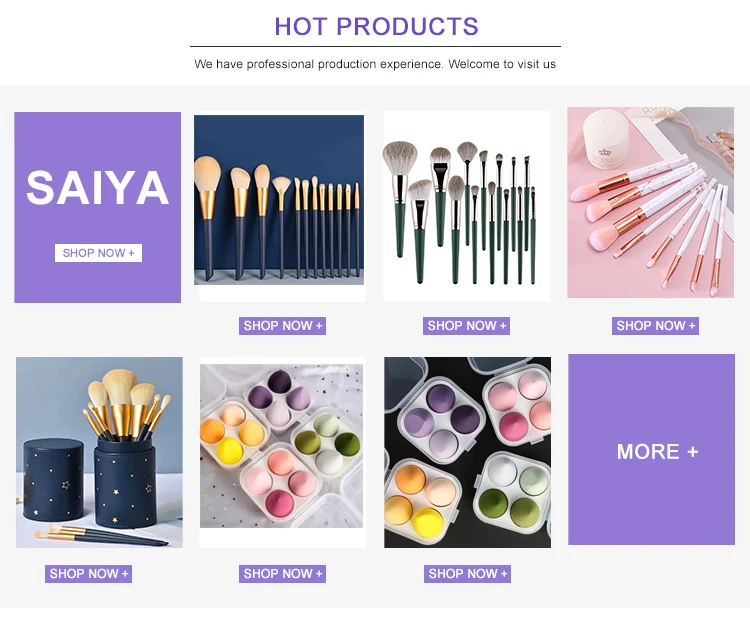Shop Now under star brush holder
This screenshot has height=631, width=750.
(88, 574)
